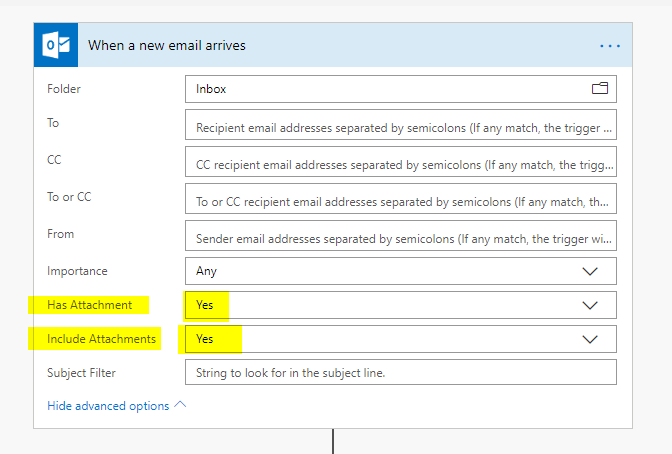672x454 pixels.
Task: Click the Importance dropdown chevron arrow
Action: [590, 271]
